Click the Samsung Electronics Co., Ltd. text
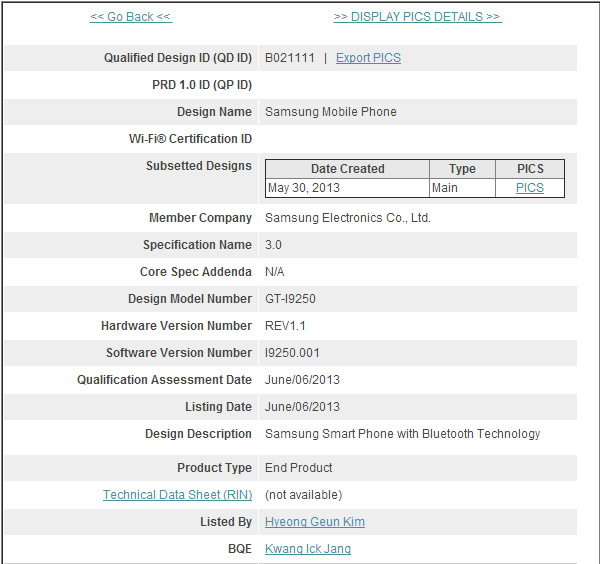The width and height of the screenshot is (600, 564). point(347,218)
